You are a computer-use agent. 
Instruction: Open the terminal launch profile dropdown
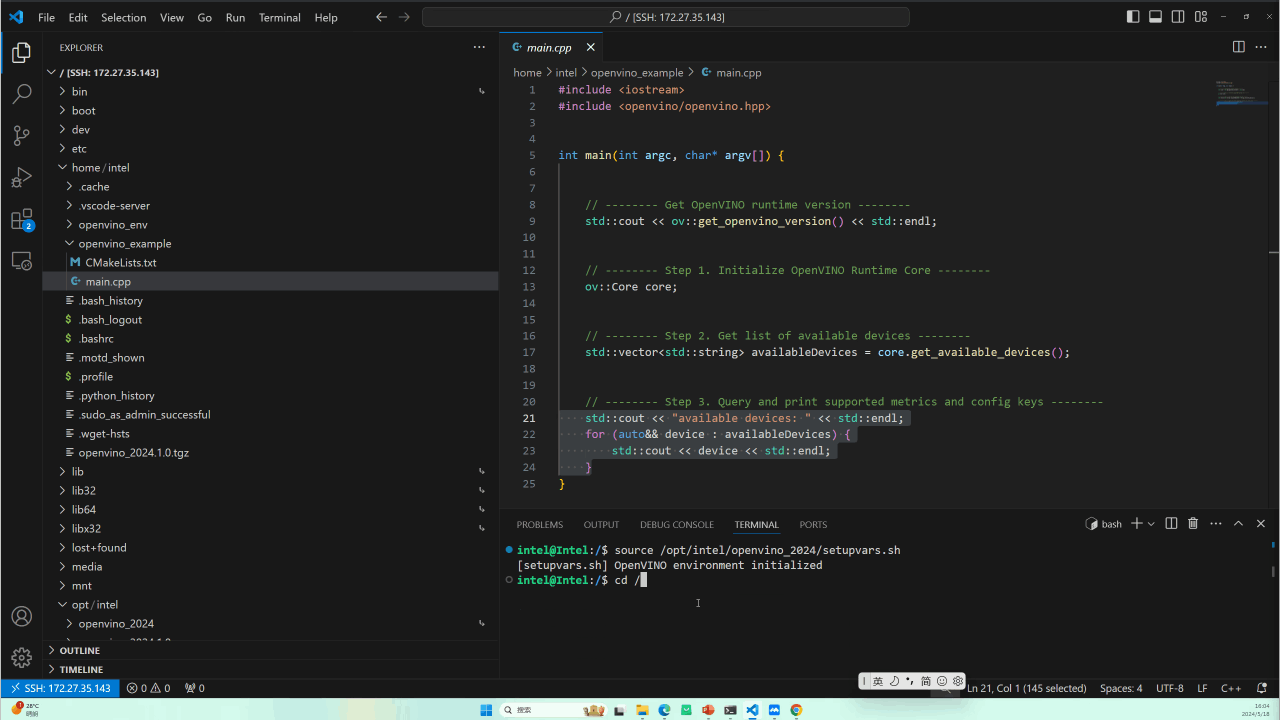(x=1151, y=524)
